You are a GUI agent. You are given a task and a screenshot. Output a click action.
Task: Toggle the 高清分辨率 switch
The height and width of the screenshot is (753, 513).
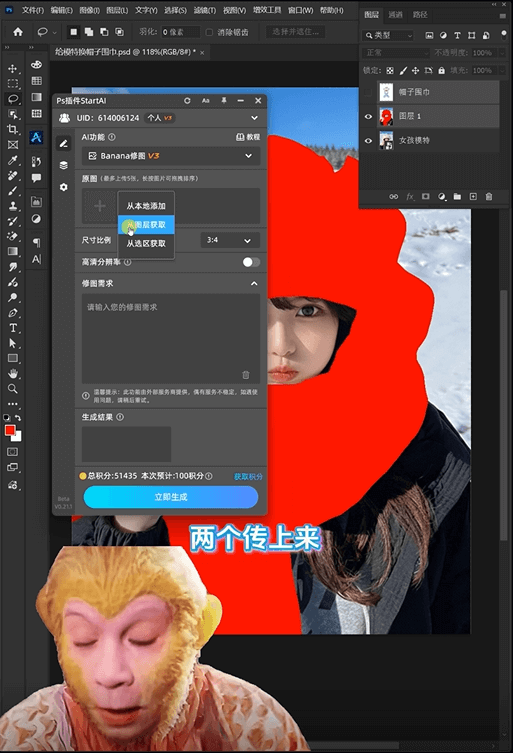(x=251, y=262)
